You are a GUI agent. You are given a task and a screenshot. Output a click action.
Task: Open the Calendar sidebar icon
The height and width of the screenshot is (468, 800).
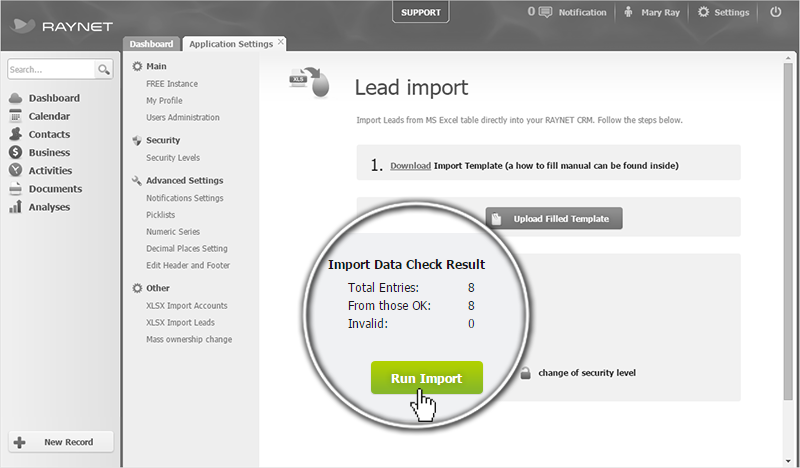16,116
